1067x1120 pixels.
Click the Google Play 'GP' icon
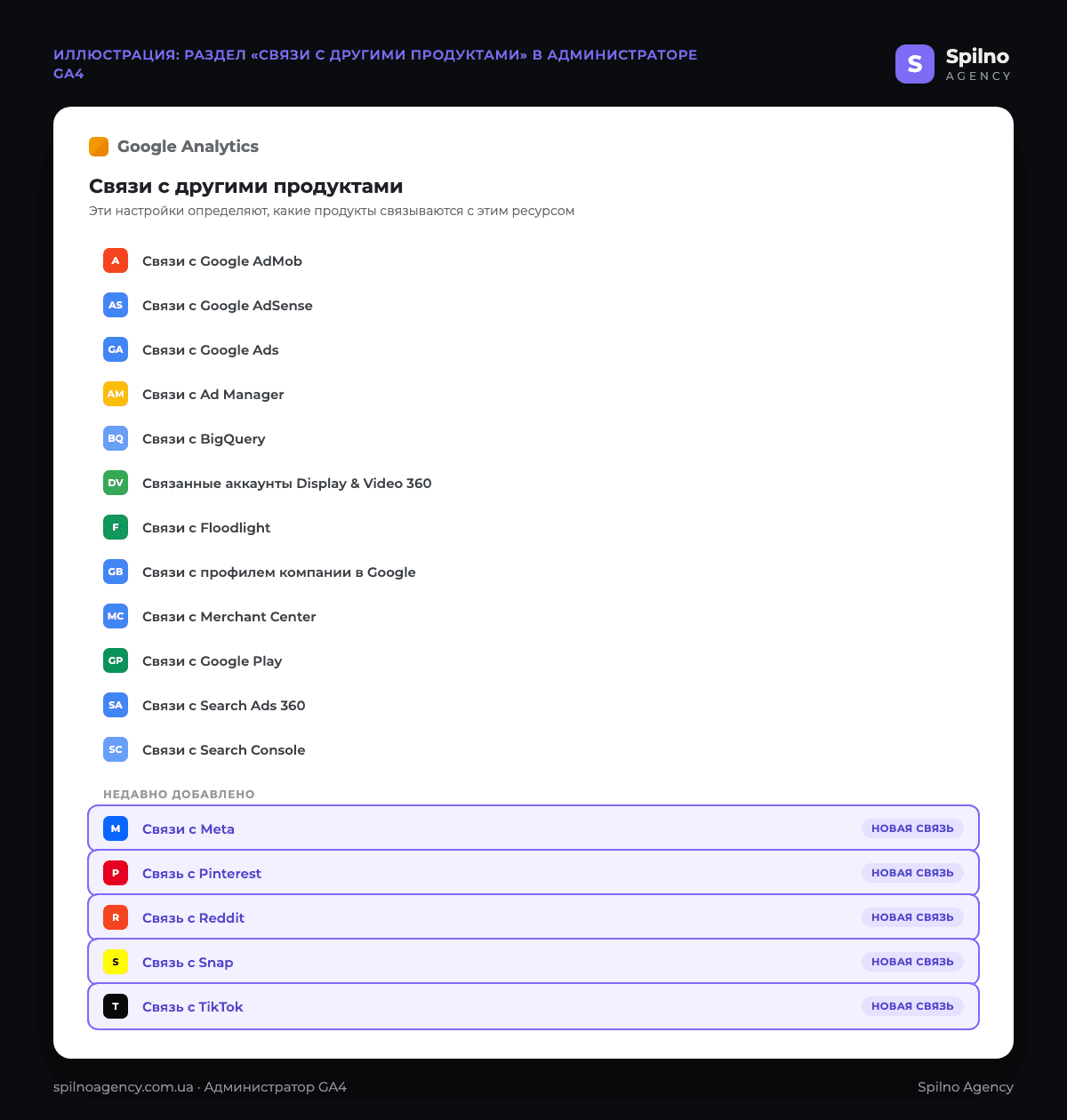[x=116, y=660]
